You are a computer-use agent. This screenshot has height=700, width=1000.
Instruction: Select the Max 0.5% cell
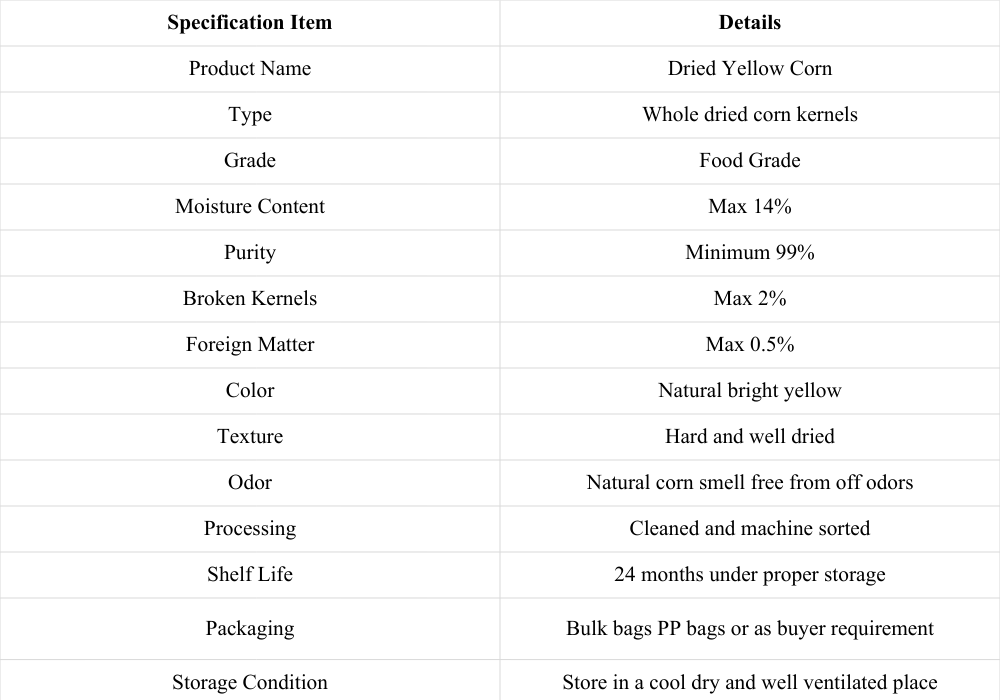tap(750, 345)
